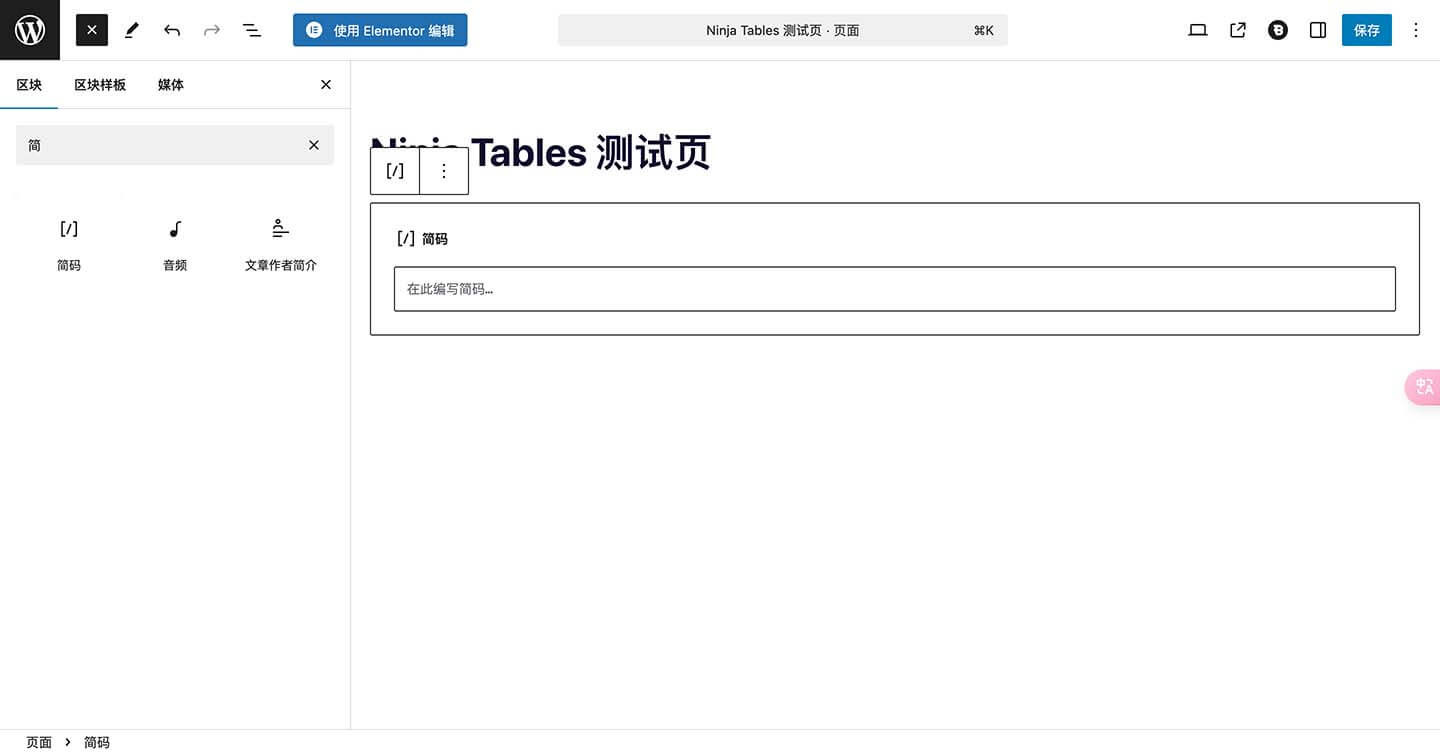Redo the last undone change
Image resolution: width=1440 pixels, height=754 pixels.
(212, 30)
